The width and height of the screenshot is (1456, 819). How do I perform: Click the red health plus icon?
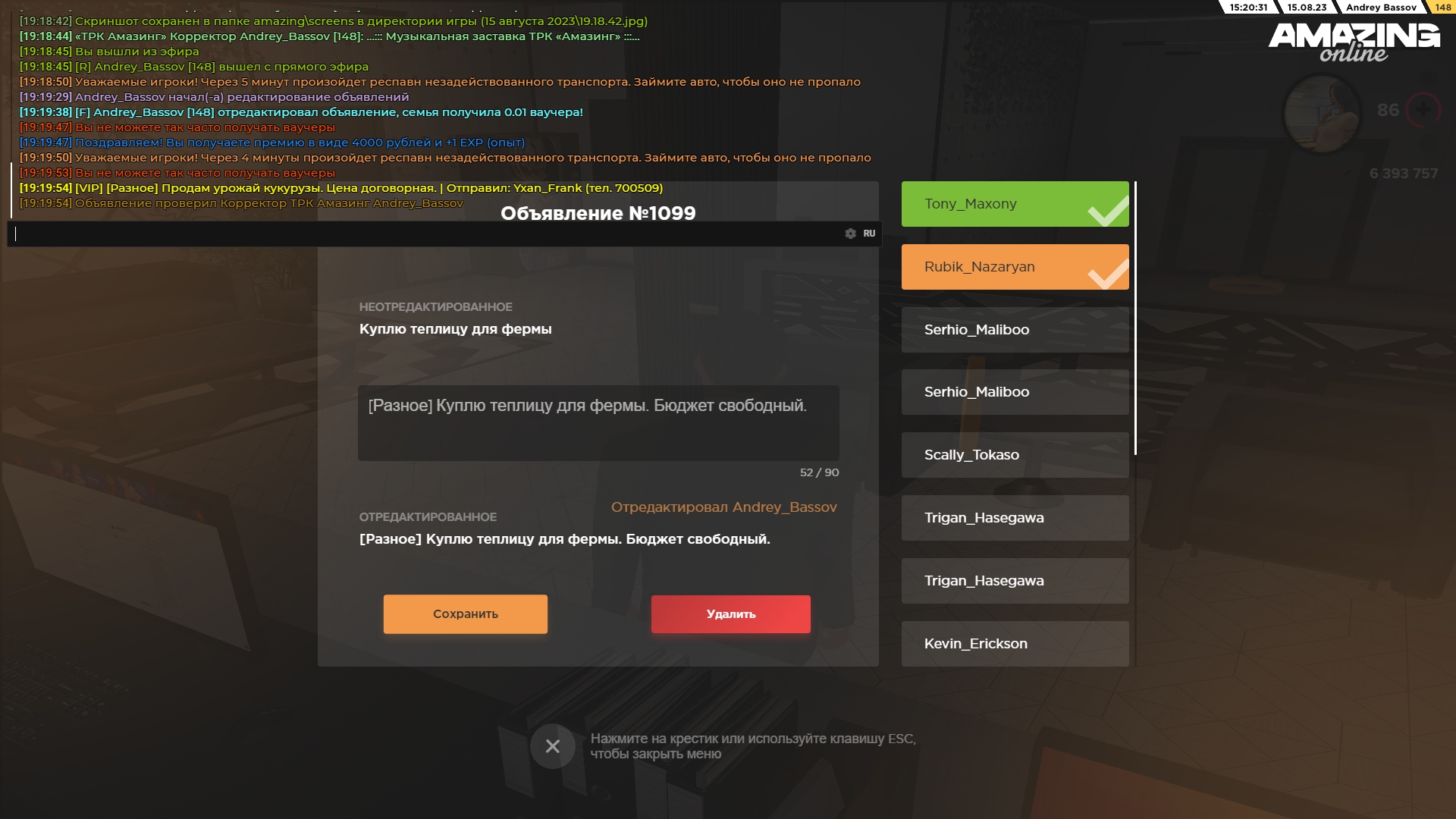click(x=1423, y=110)
